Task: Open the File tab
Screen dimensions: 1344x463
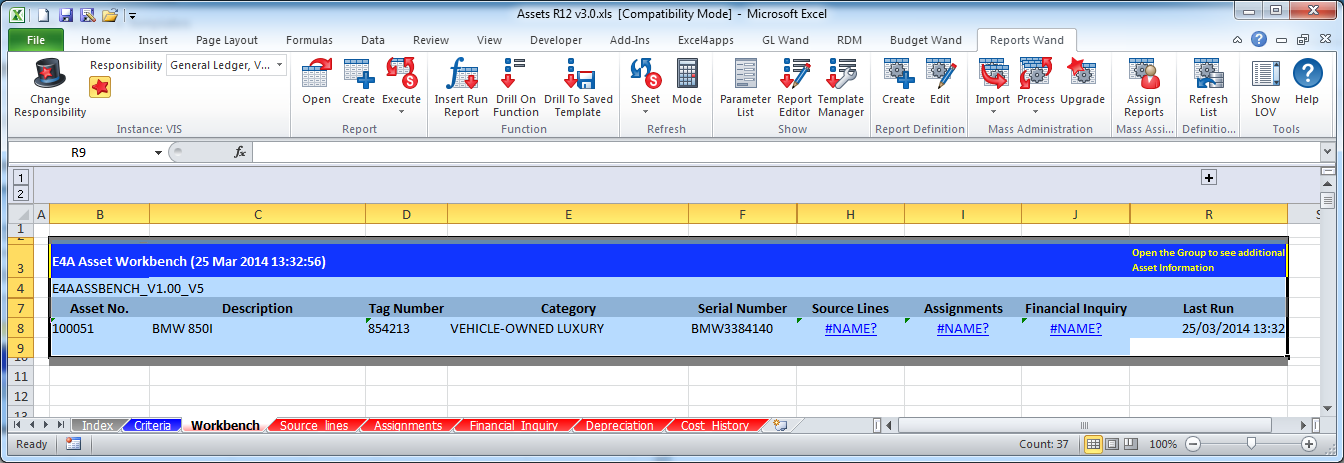Action: (x=35, y=40)
